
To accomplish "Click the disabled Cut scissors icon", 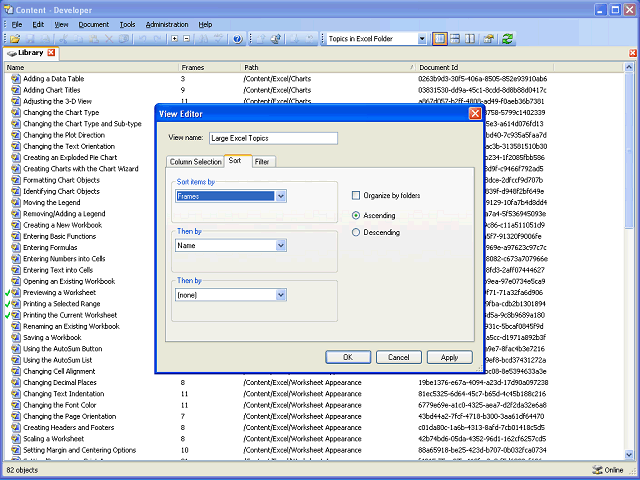I will click(63, 39).
